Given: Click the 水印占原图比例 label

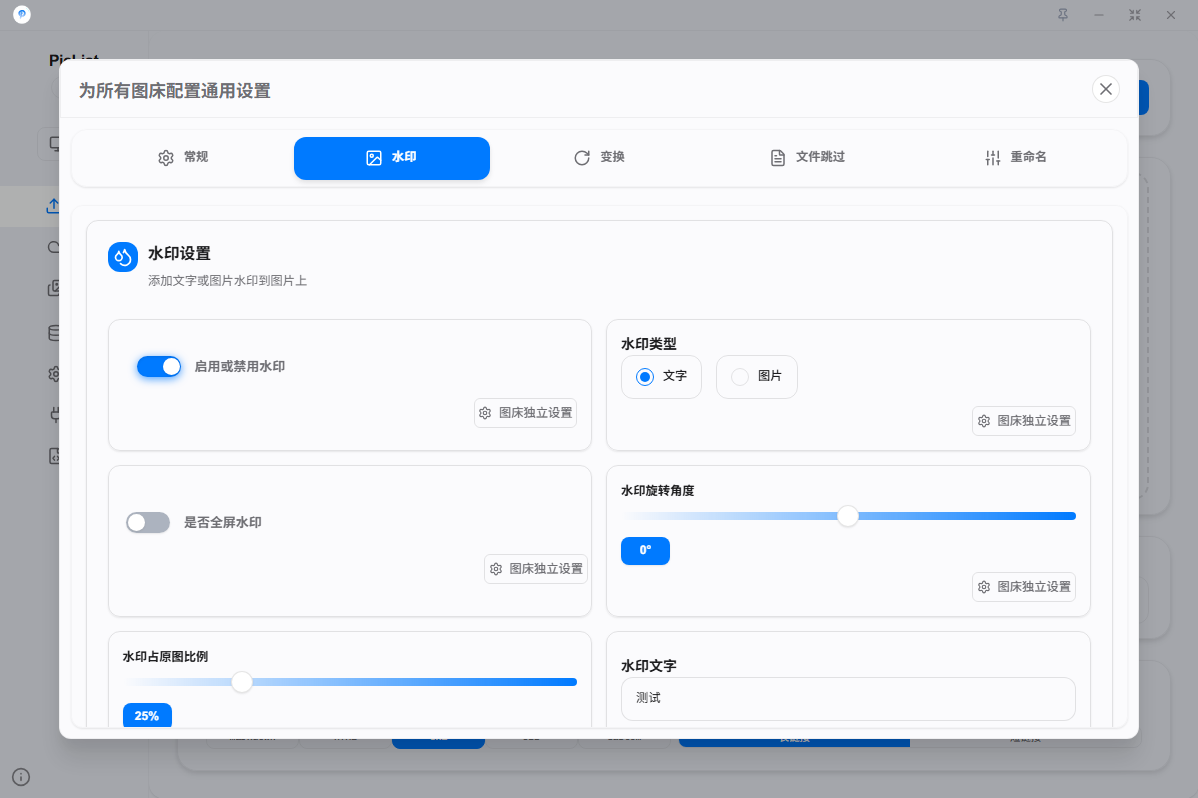Looking at the screenshot, I should pos(166,657).
